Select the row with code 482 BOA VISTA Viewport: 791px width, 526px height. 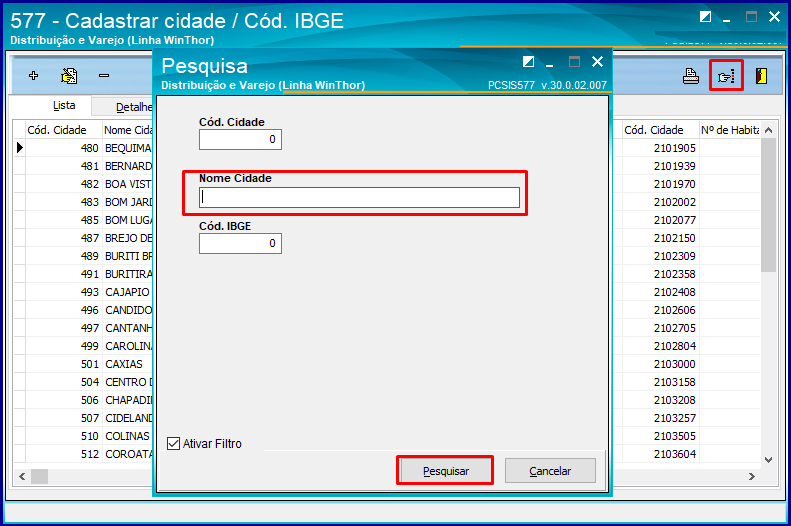click(x=84, y=184)
